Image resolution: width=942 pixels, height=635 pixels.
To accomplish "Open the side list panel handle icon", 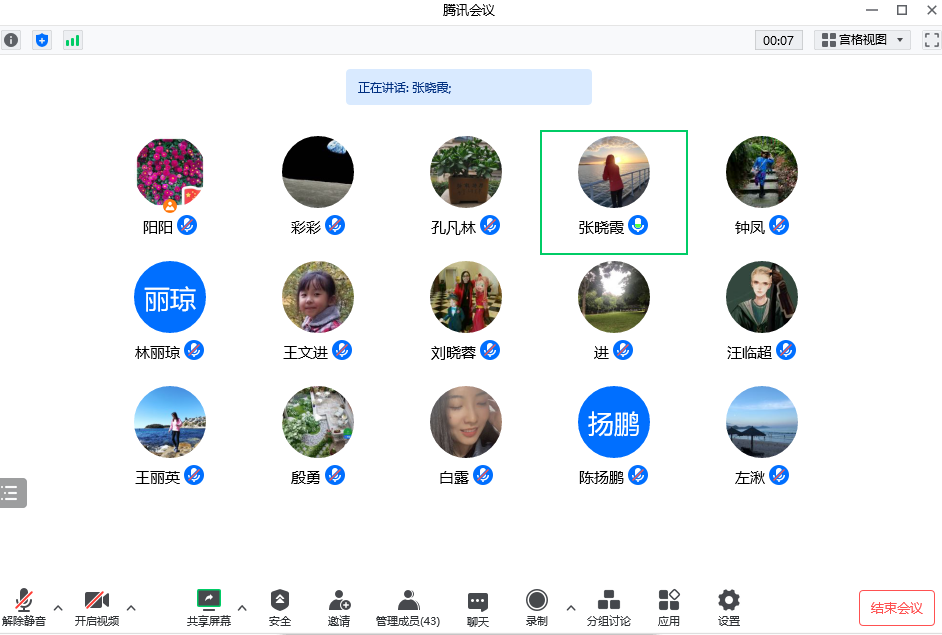I will pyautogui.click(x=13, y=493).
